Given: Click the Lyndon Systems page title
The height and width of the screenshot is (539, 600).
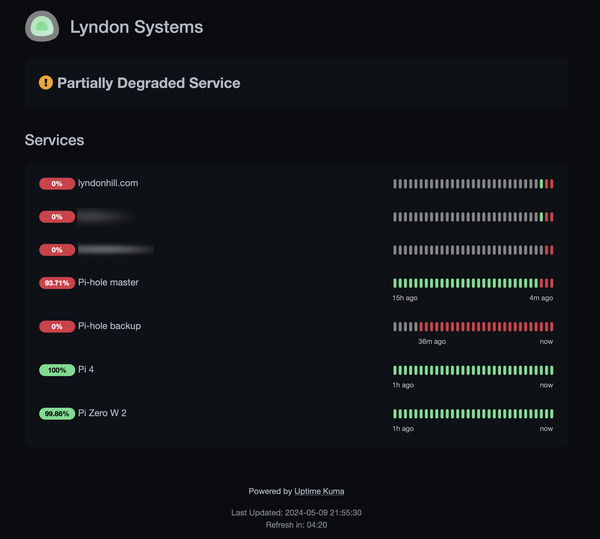Looking at the screenshot, I should pos(136,27).
